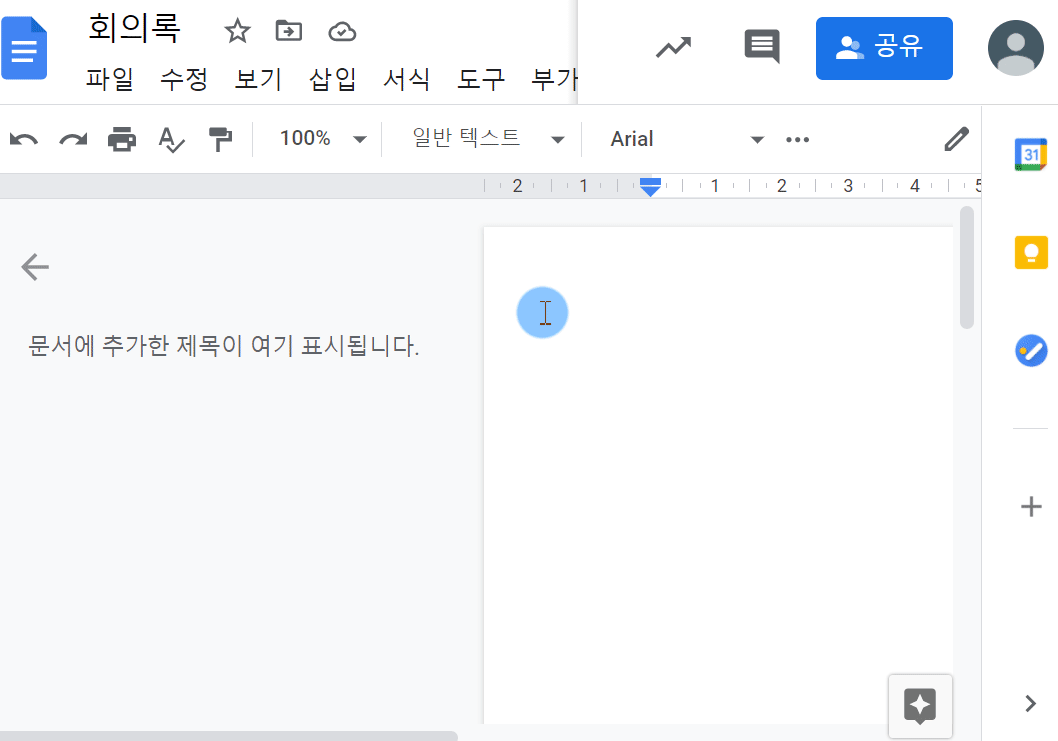Open Google Calendar side panel

[1031, 155]
